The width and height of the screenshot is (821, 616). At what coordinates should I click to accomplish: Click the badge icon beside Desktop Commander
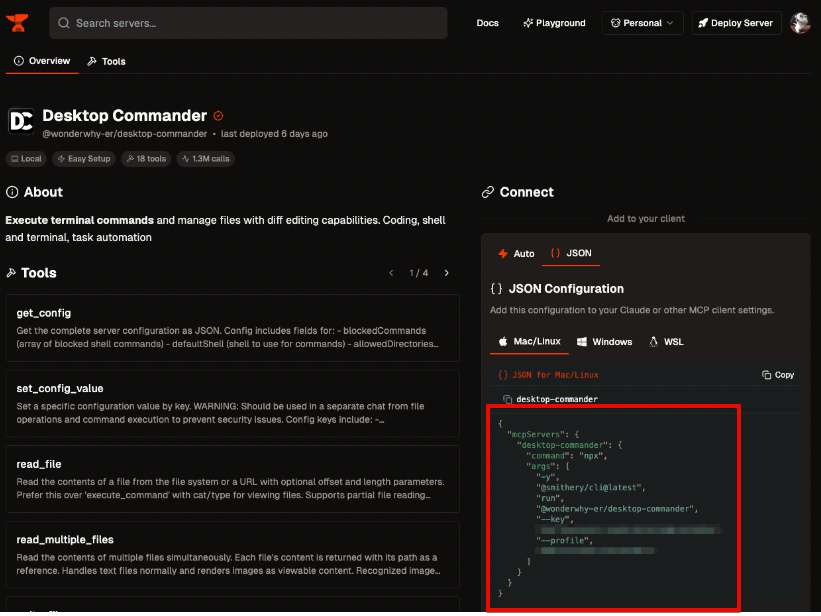[x=218, y=116]
